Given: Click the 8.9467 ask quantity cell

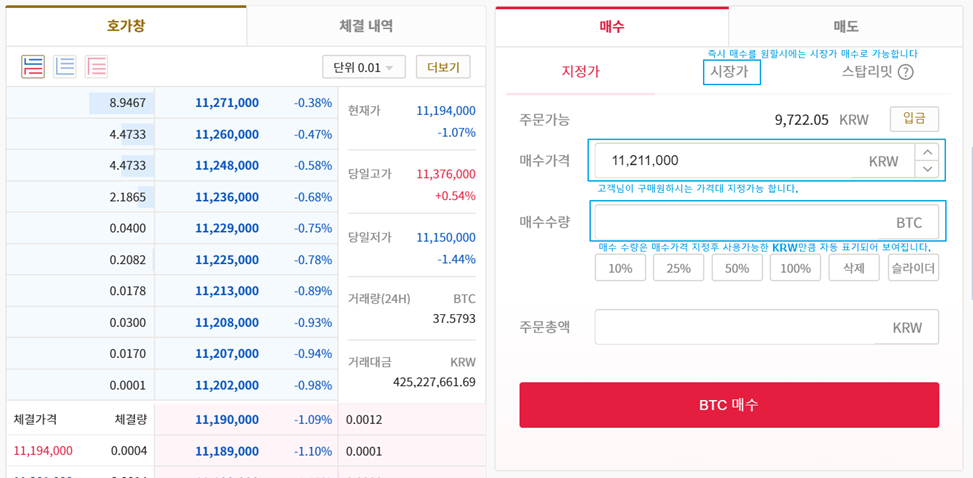Looking at the screenshot, I should (80, 103).
